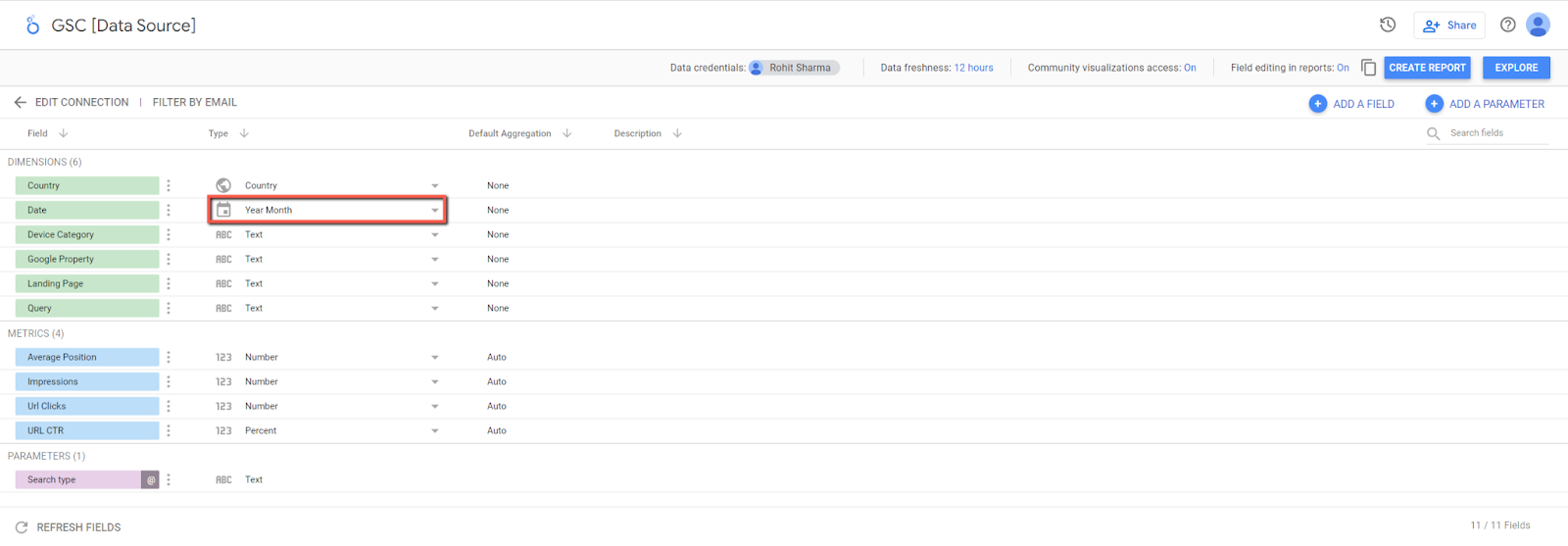The width and height of the screenshot is (1568, 546).
Task: Expand Device Category type dropdown
Action: tap(435, 234)
